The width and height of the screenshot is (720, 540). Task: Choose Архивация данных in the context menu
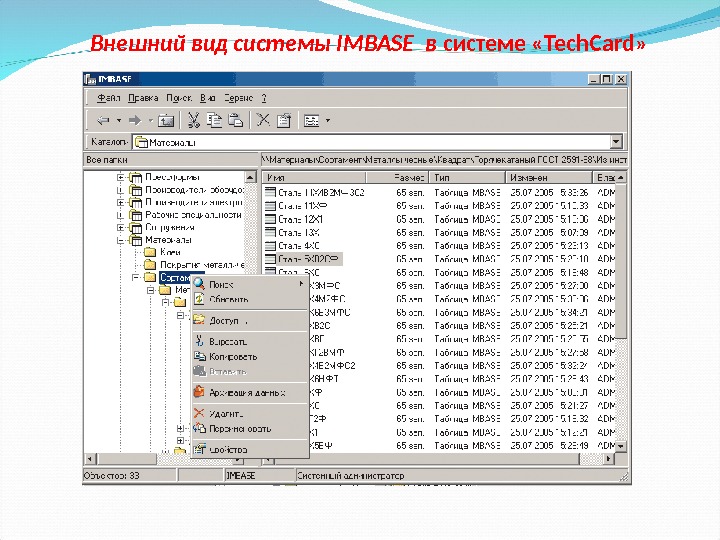point(249,393)
